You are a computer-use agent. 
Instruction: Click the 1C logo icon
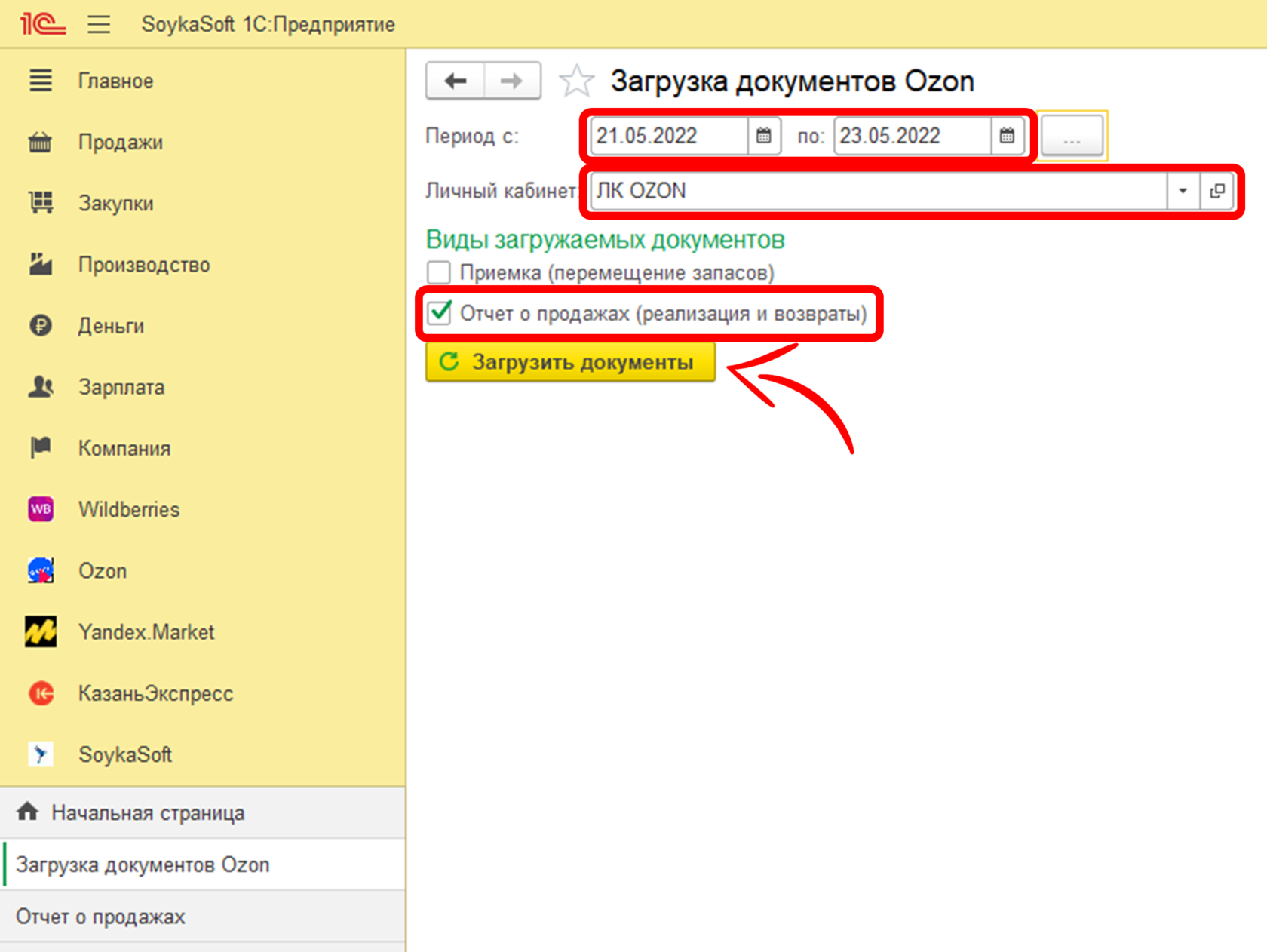[x=42, y=24]
